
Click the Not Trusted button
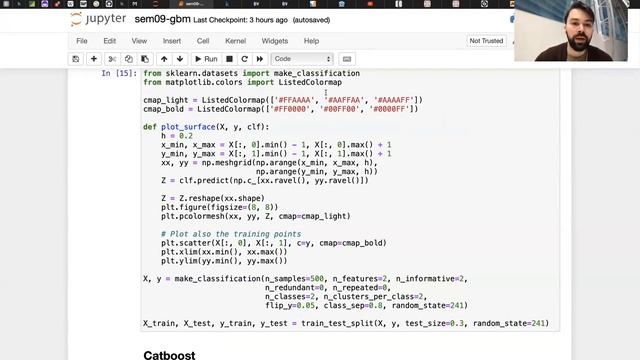point(486,41)
